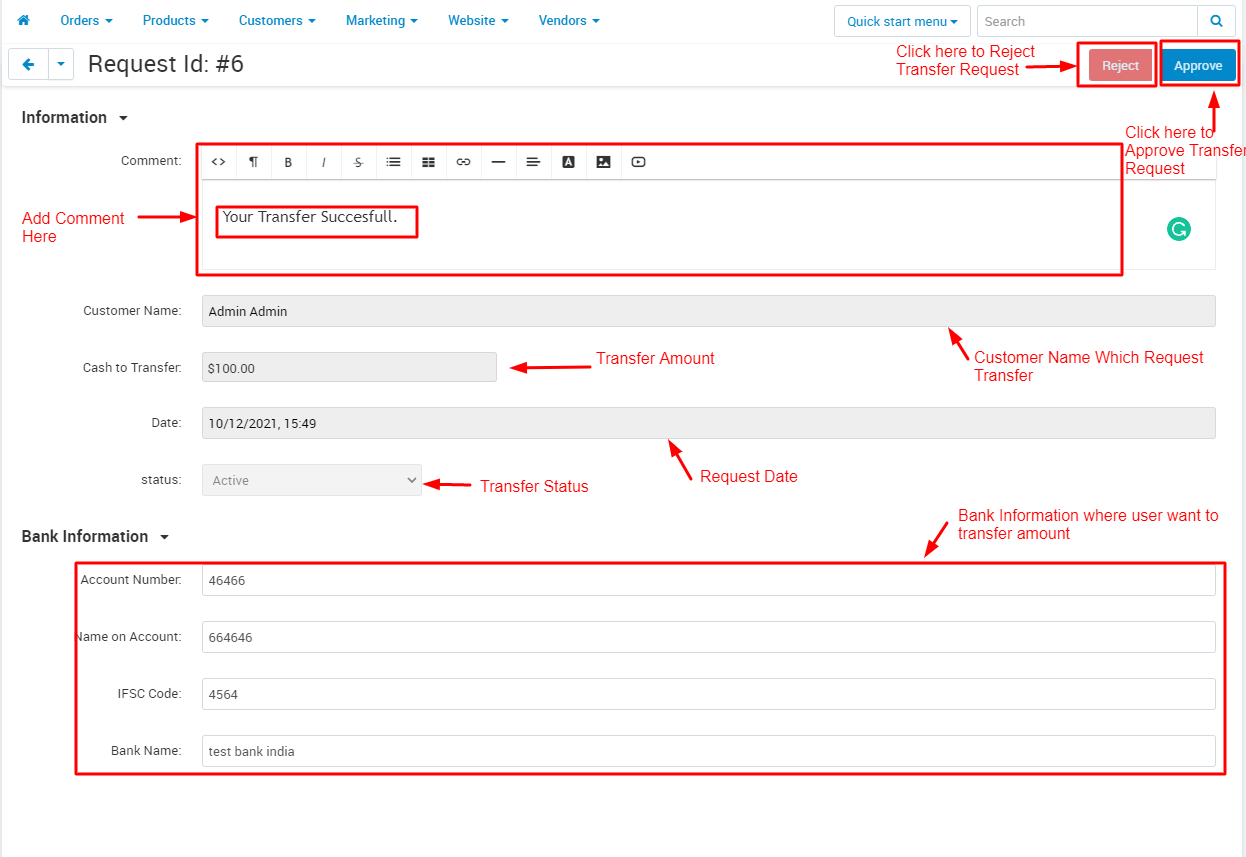Open text color tool in editor
The image size is (1246, 857).
568,162
